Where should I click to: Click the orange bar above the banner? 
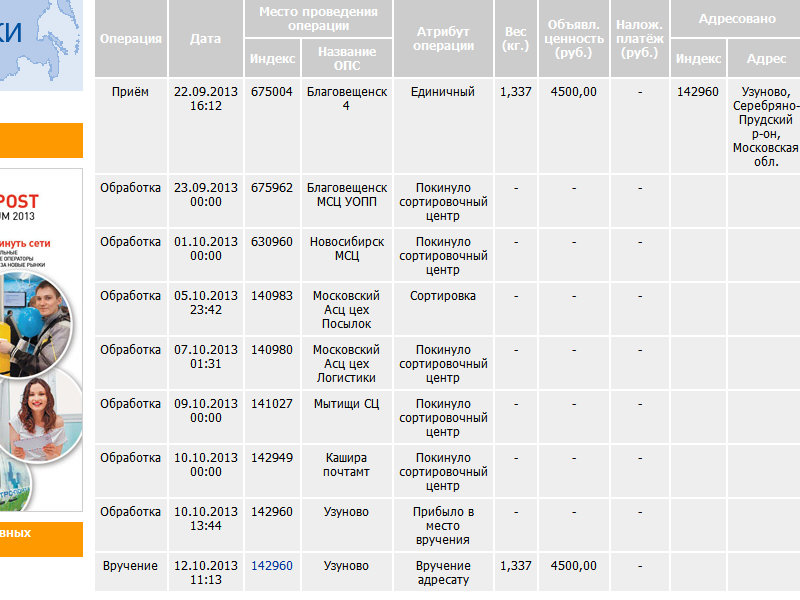pyautogui.click(x=41, y=140)
